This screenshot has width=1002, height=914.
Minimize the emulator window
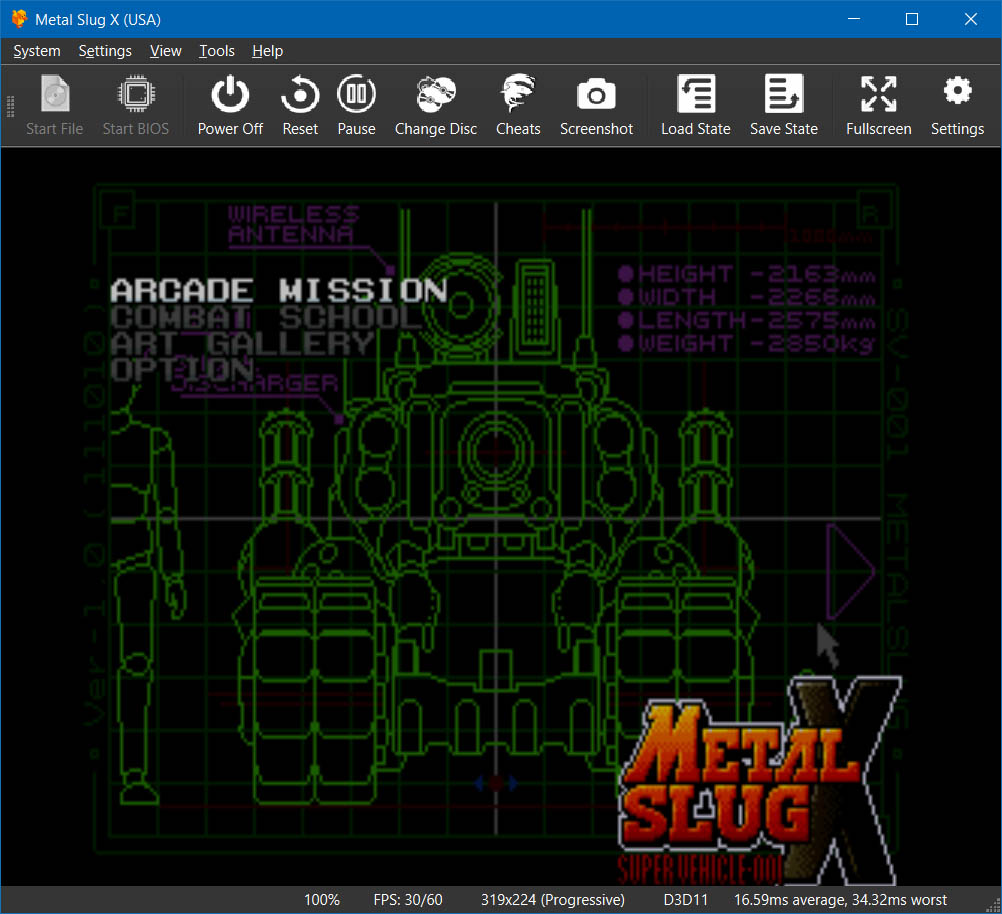854,19
